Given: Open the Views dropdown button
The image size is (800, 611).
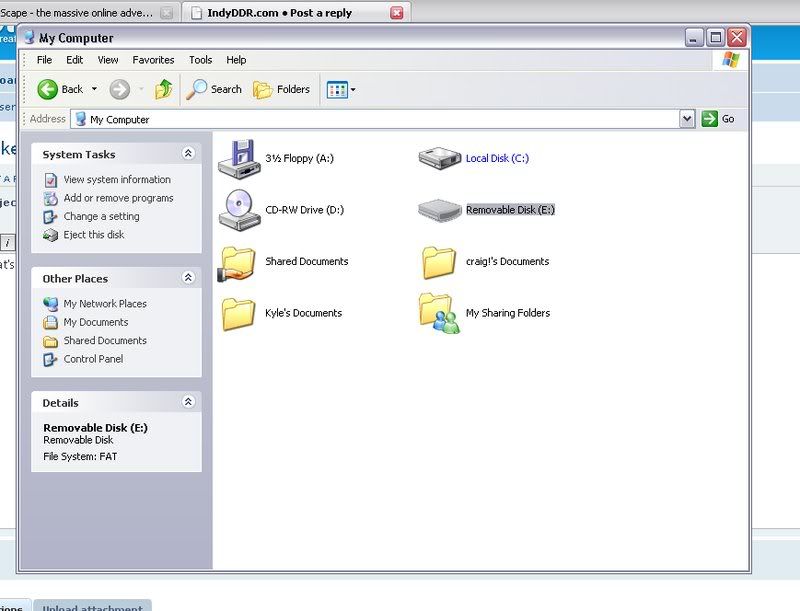Looking at the screenshot, I should tap(341, 89).
